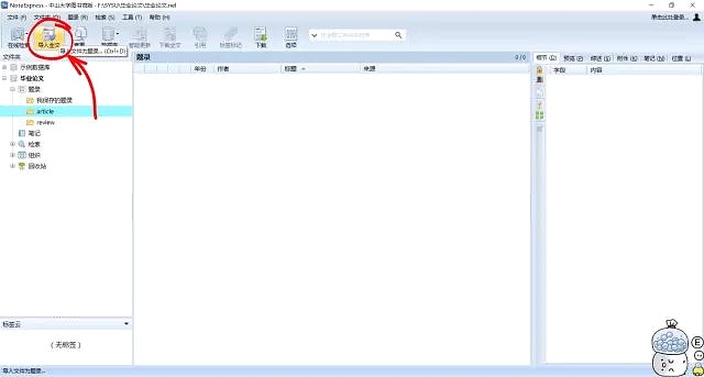
Task: Select the 我保存的题录 folder
Action: 54,100
